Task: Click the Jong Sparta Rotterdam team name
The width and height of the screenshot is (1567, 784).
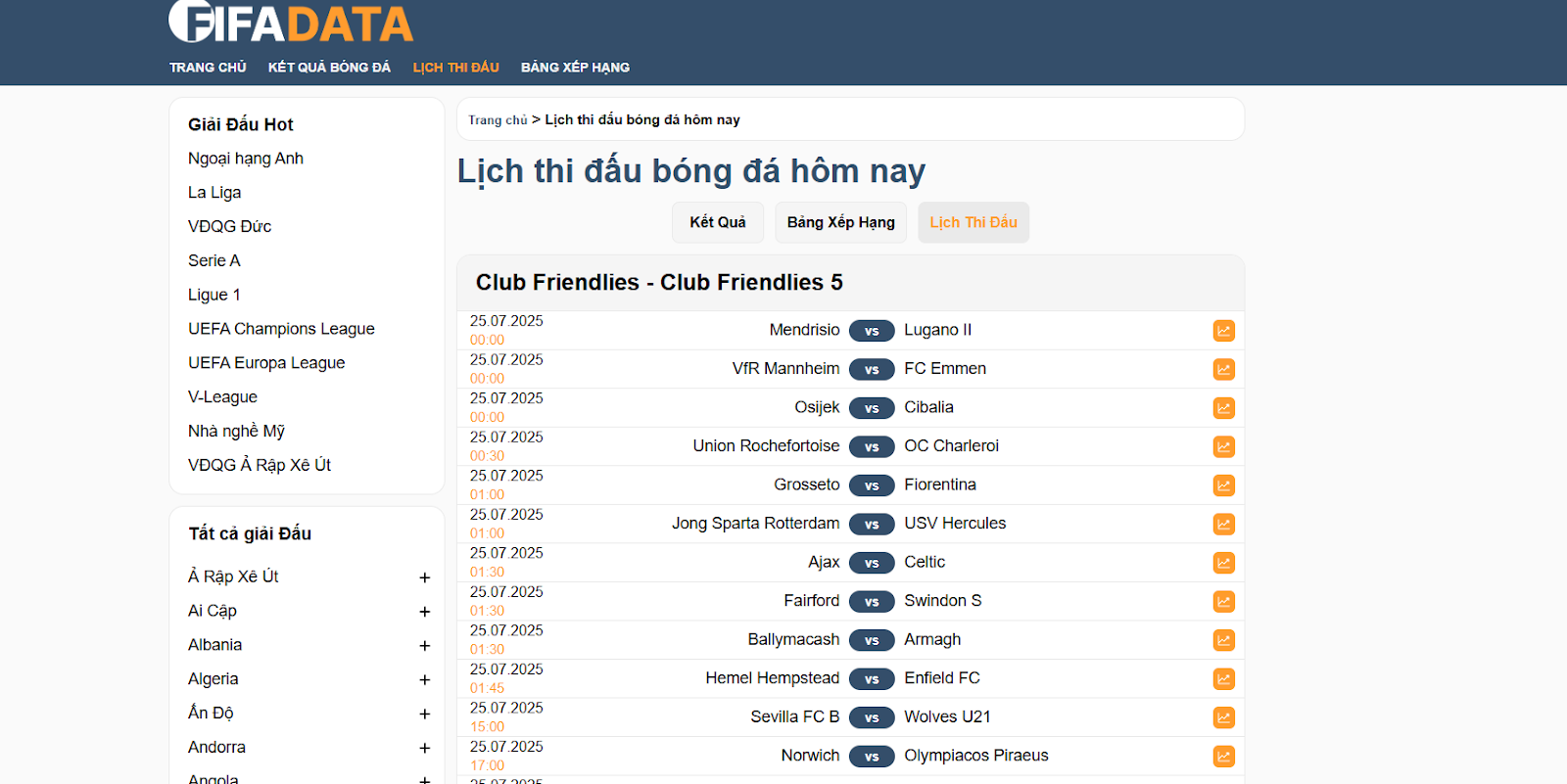Action: point(755,524)
